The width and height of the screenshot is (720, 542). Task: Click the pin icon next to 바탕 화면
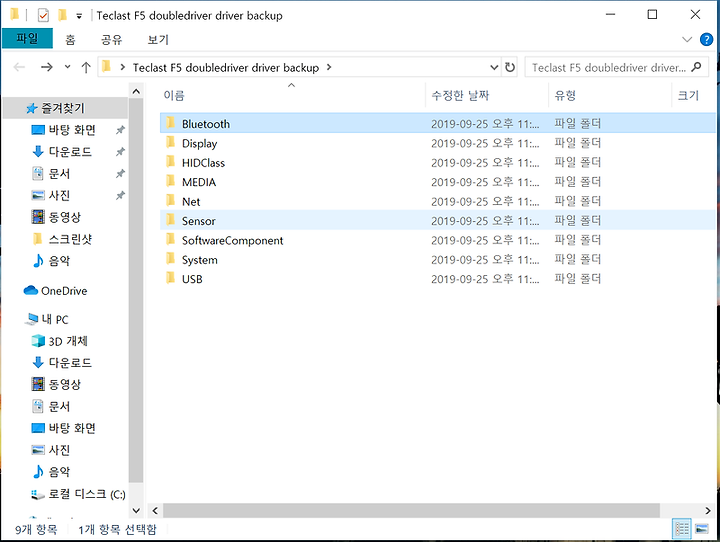coord(120,130)
